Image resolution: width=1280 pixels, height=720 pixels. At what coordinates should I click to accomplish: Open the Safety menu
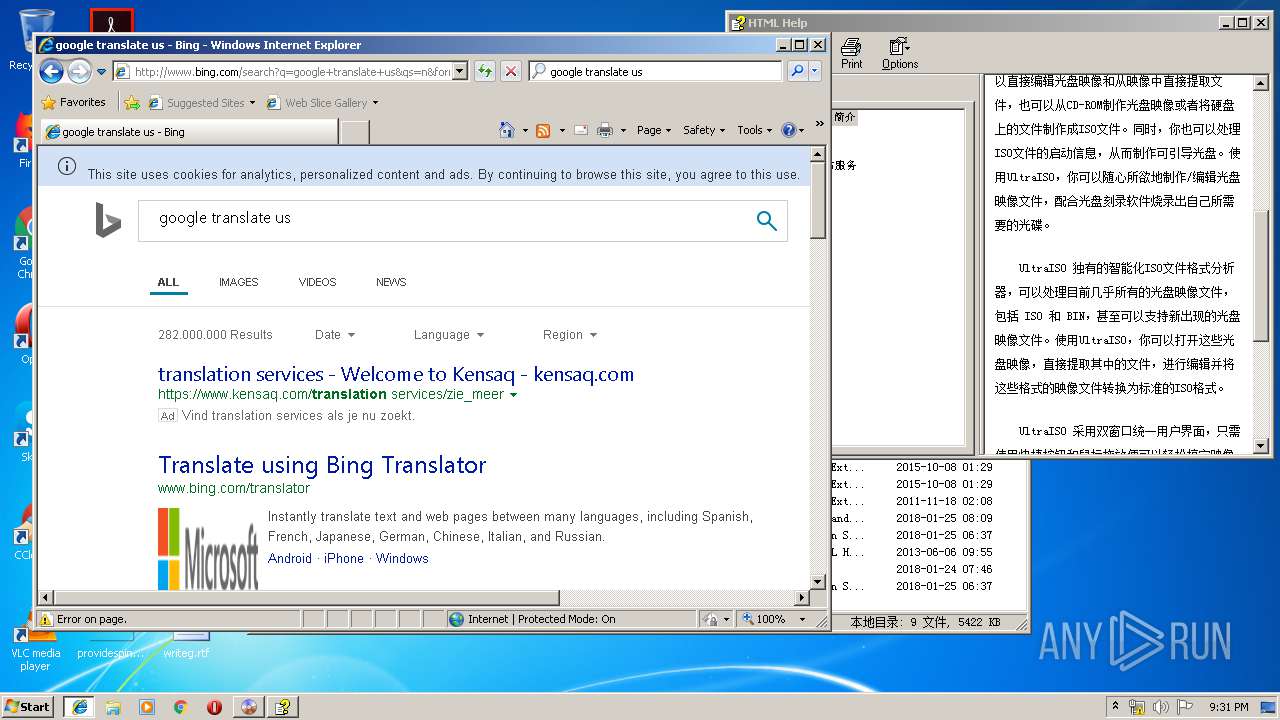click(x=704, y=130)
